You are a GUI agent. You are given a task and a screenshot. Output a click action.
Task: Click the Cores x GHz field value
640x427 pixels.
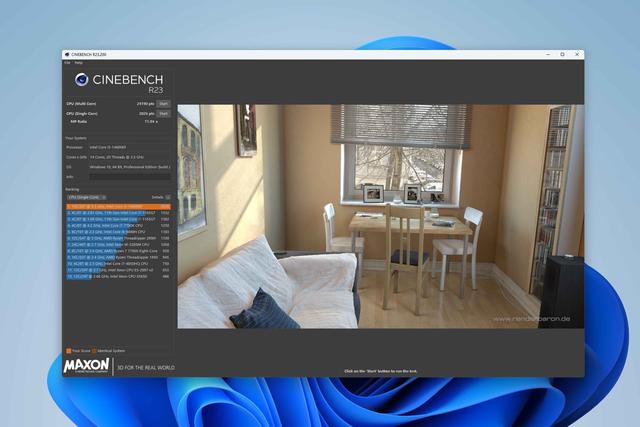coord(130,157)
